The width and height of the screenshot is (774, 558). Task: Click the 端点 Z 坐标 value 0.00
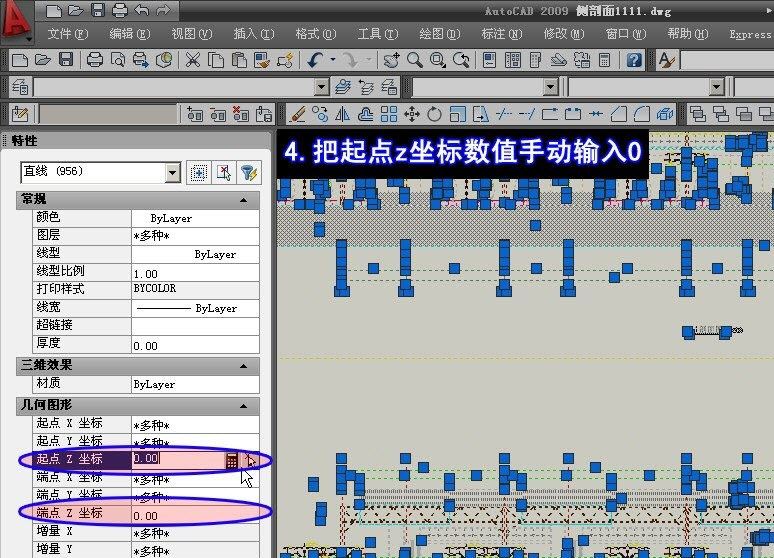(x=195, y=515)
